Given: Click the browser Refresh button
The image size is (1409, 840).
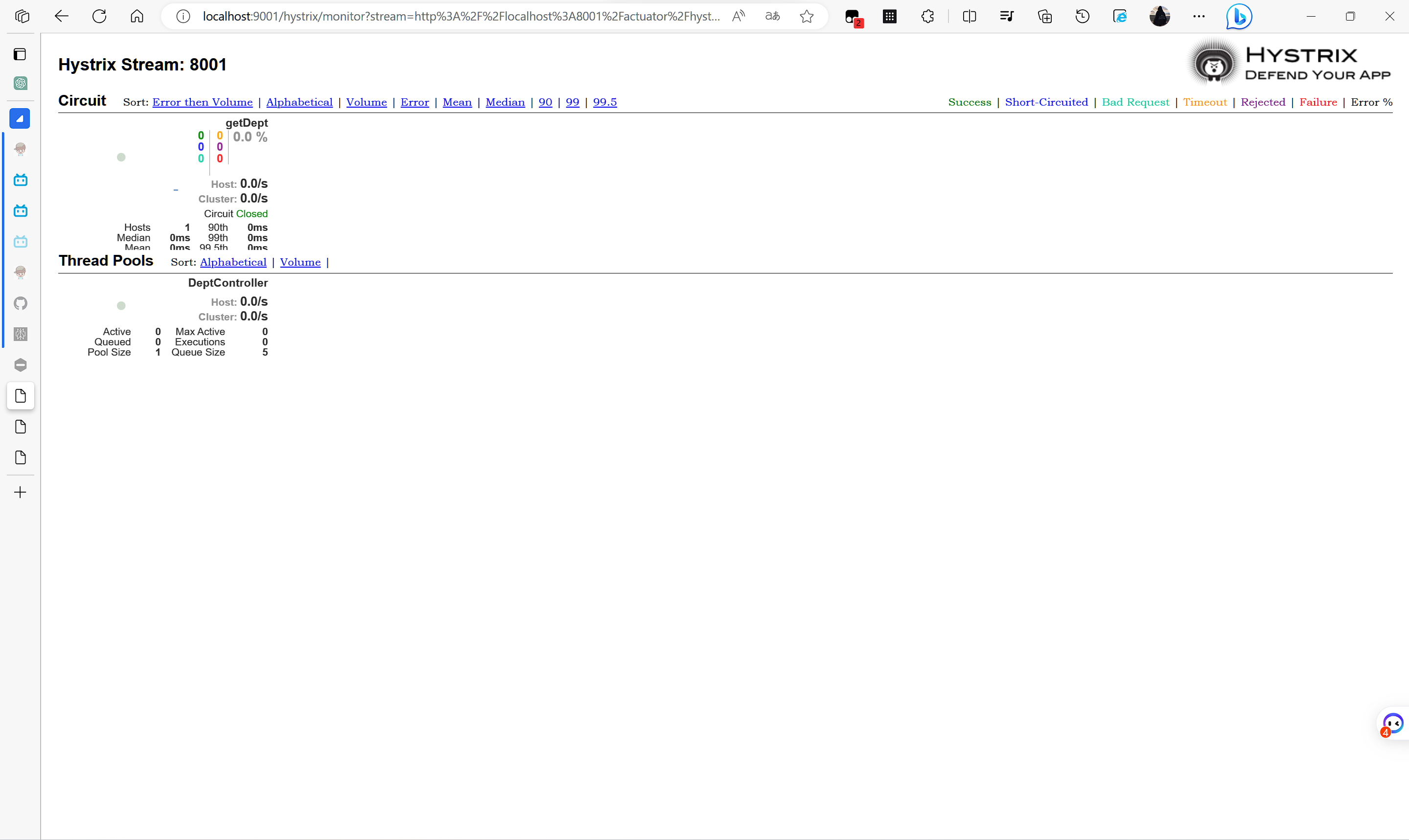Looking at the screenshot, I should [100, 17].
